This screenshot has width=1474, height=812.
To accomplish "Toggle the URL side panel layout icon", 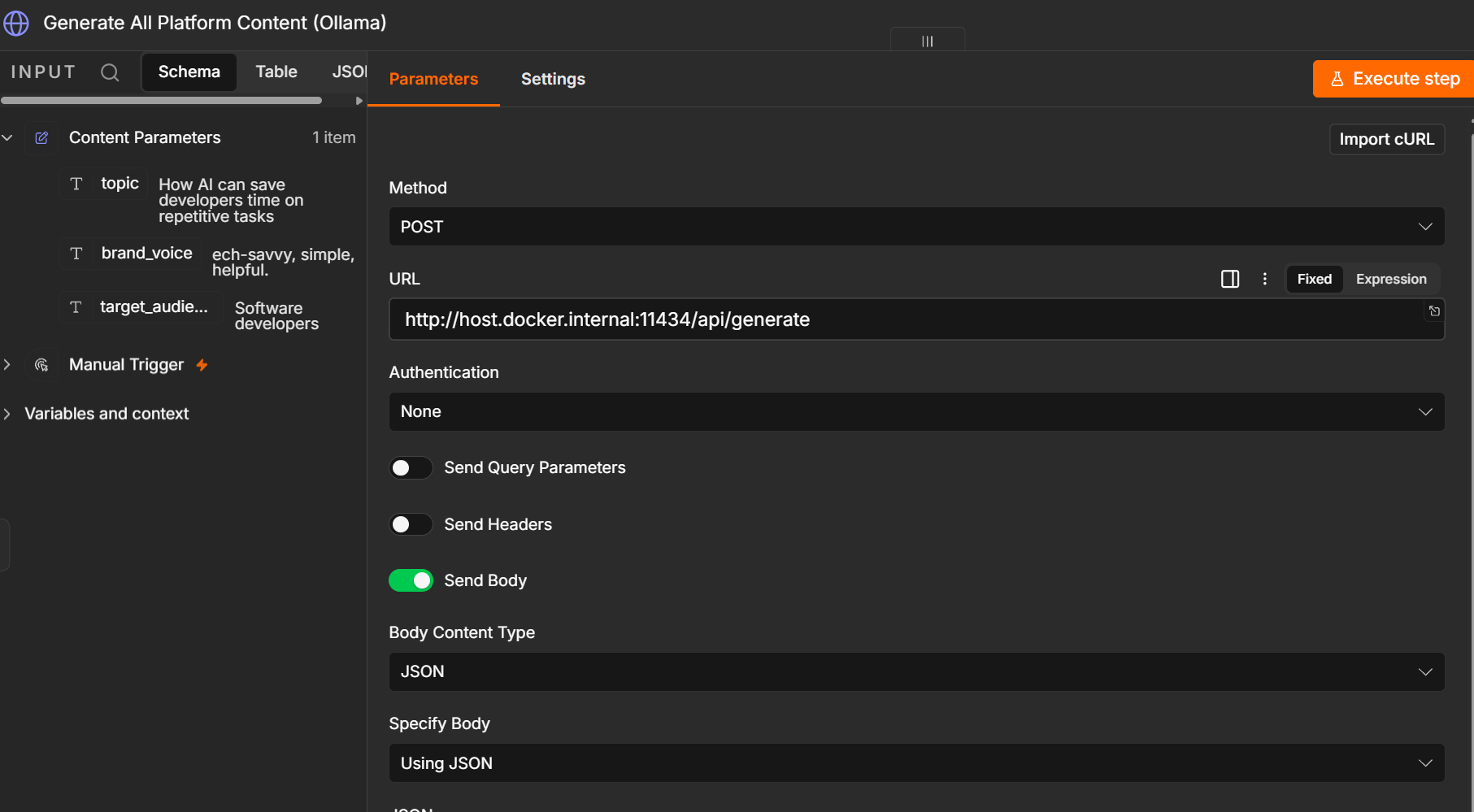I will (1230, 279).
